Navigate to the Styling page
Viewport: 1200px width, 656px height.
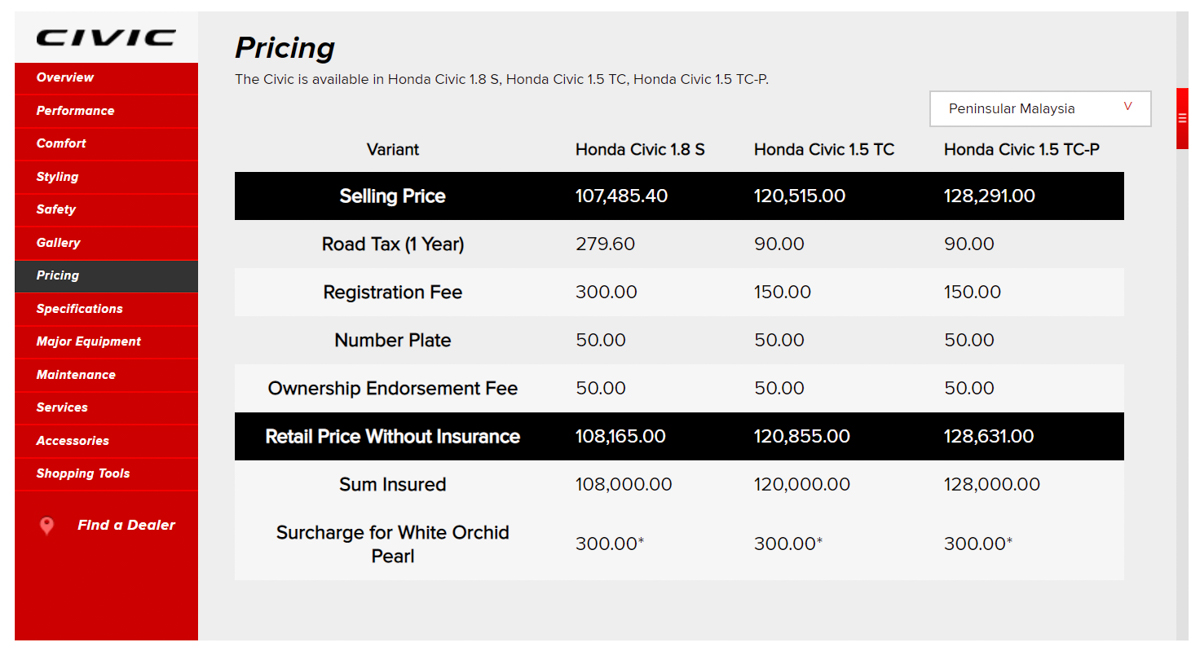(57, 177)
